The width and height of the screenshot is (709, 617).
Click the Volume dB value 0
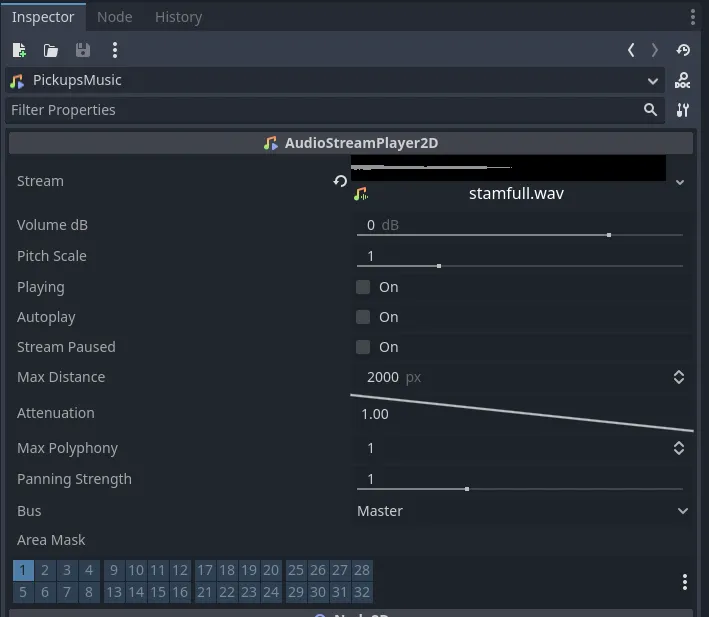371,225
